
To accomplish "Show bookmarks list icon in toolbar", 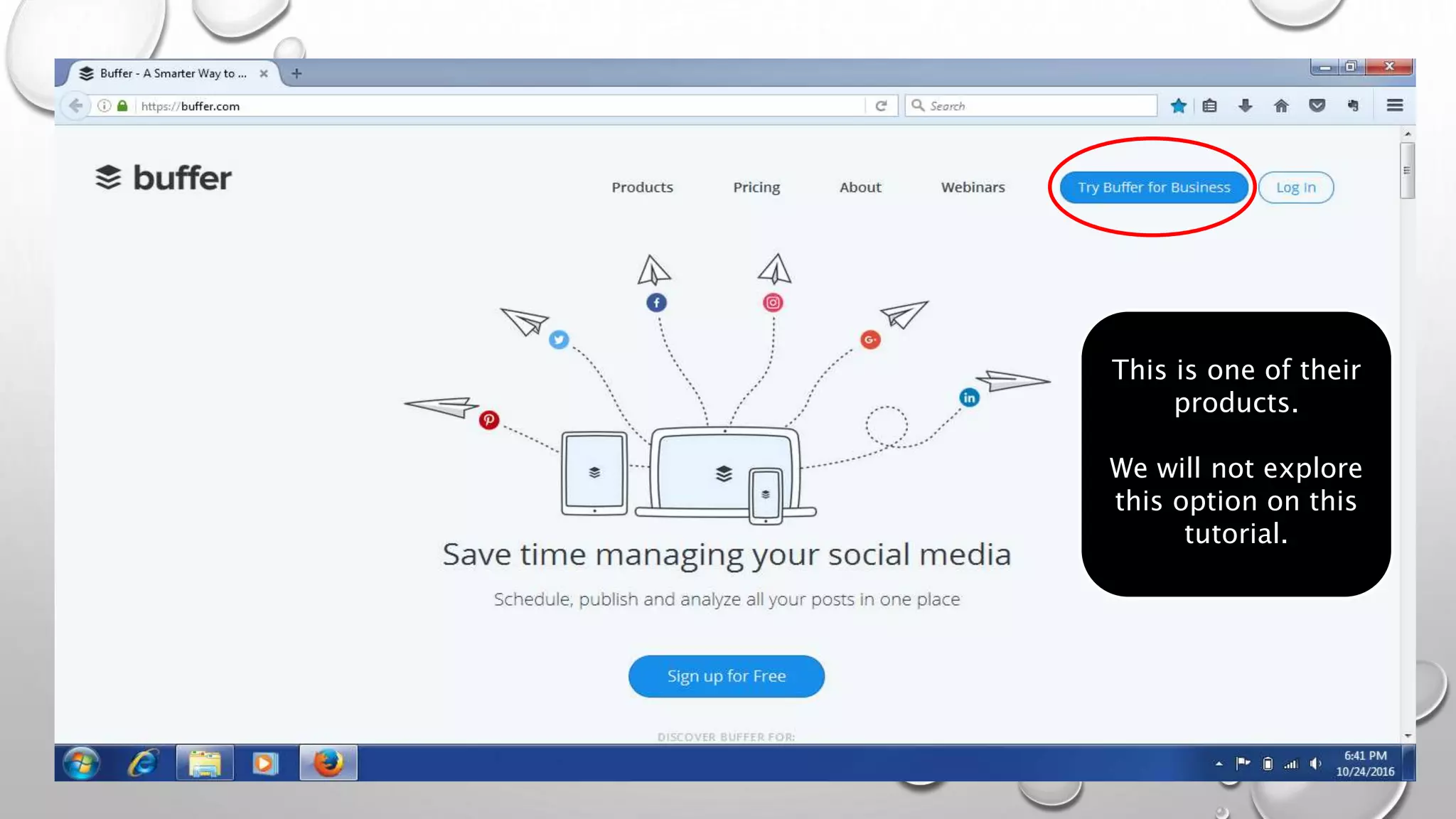I will [1210, 106].
